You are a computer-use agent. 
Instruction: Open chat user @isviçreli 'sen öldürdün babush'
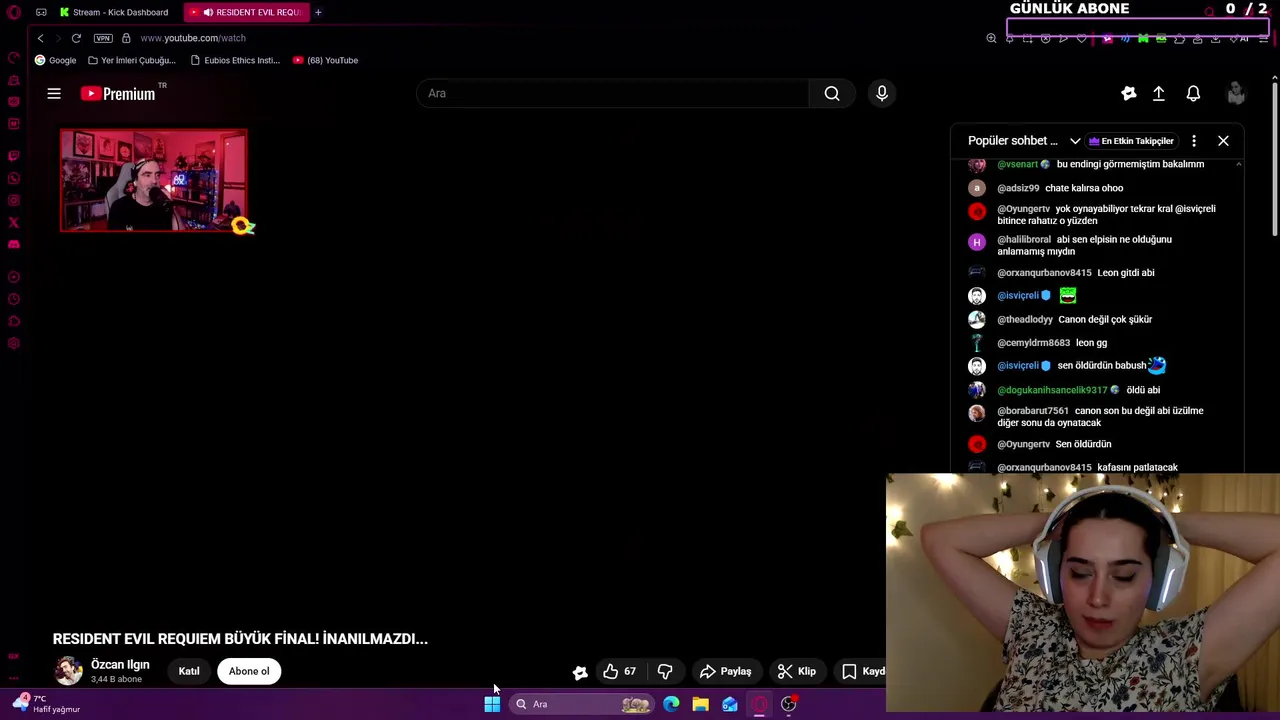point(1020,366)
